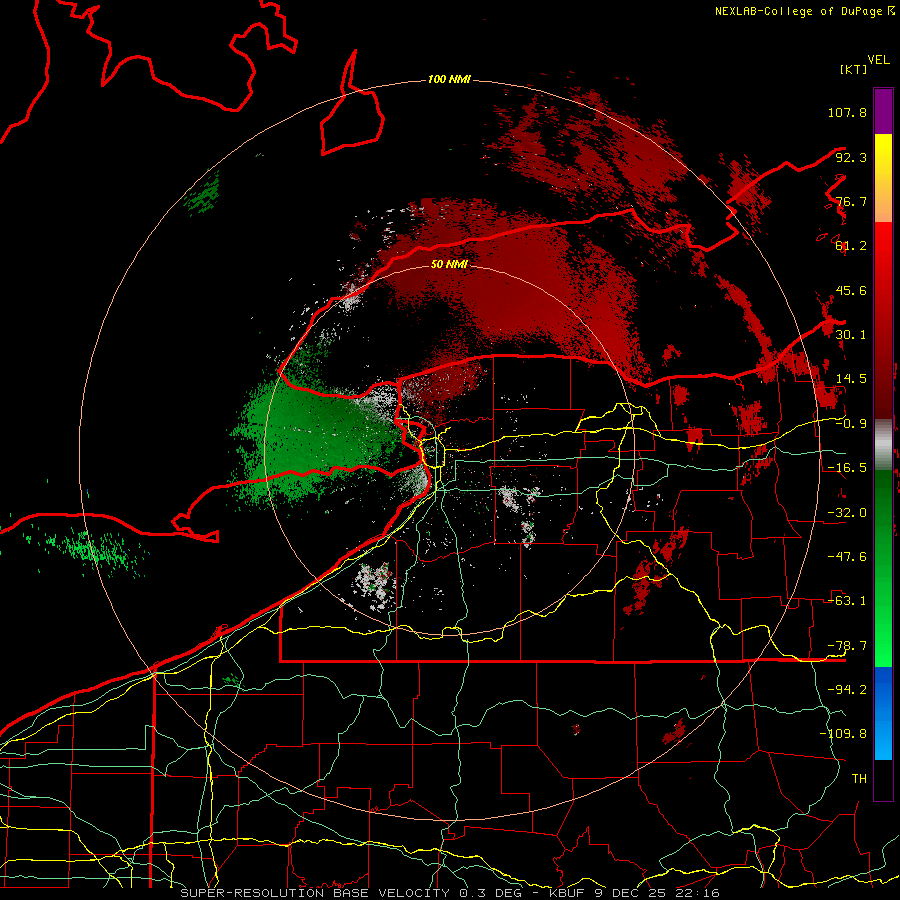Click the 45.6 scale value

(x=851, y=290)
